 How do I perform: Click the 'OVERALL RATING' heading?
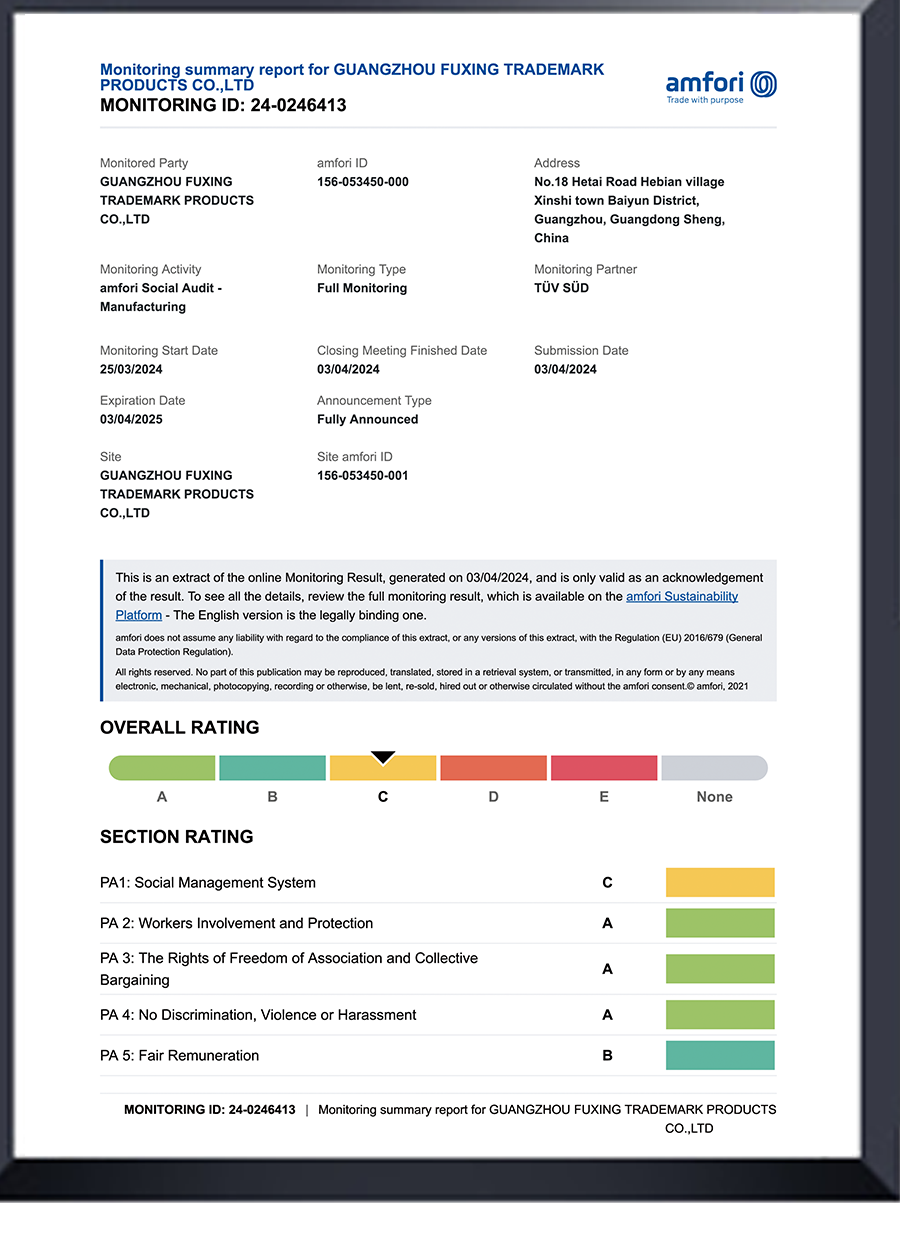[180, 728]
